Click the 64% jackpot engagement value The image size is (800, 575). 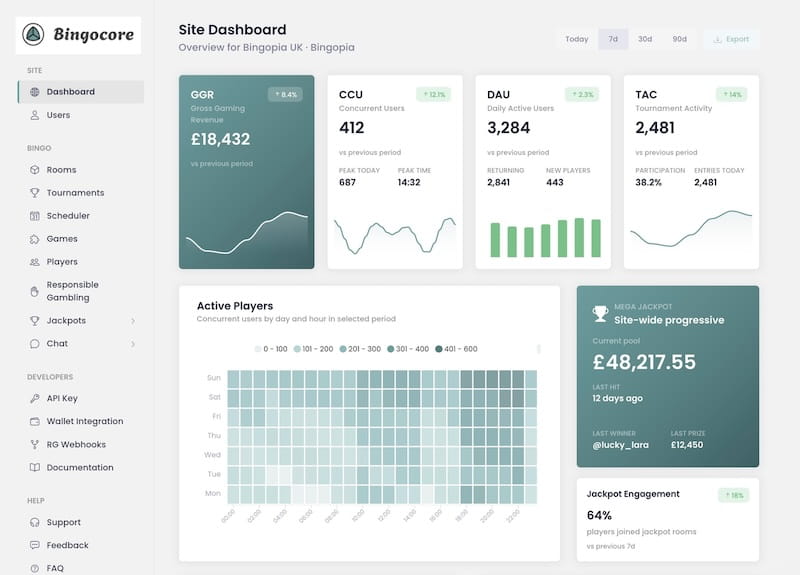[x=599, y=515]
